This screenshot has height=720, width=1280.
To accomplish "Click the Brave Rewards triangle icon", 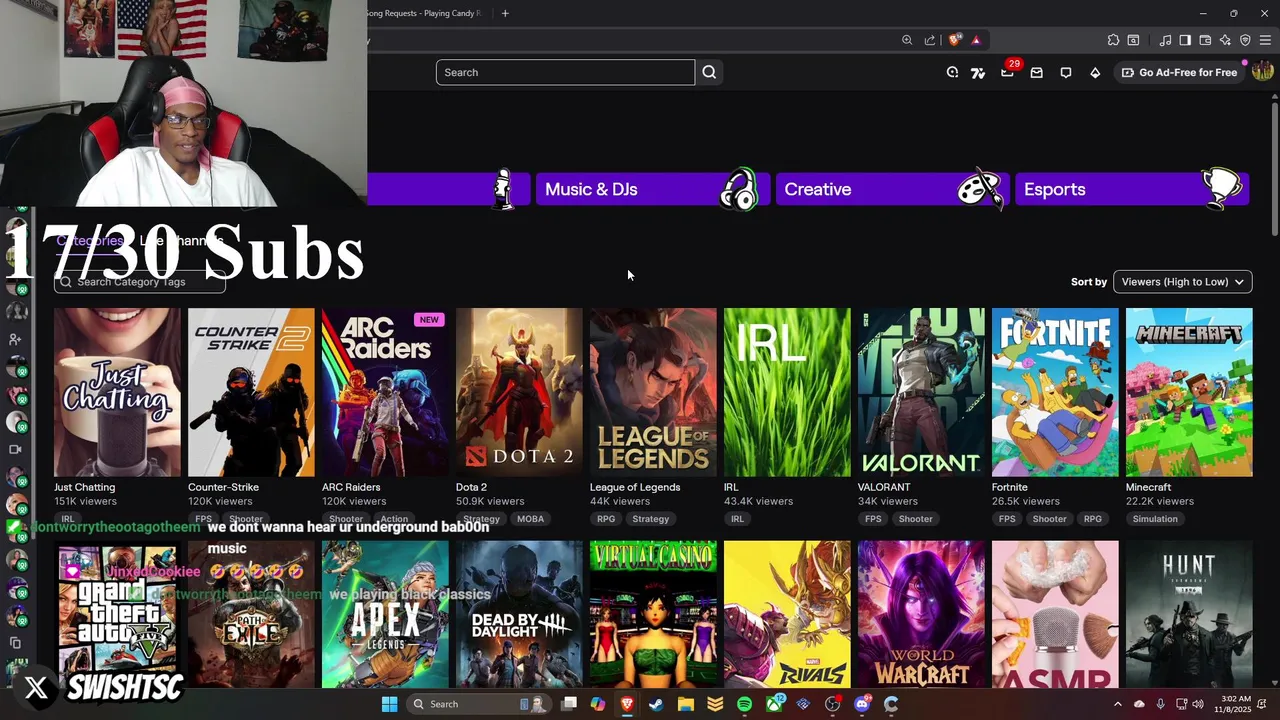I will click(976, 40).
